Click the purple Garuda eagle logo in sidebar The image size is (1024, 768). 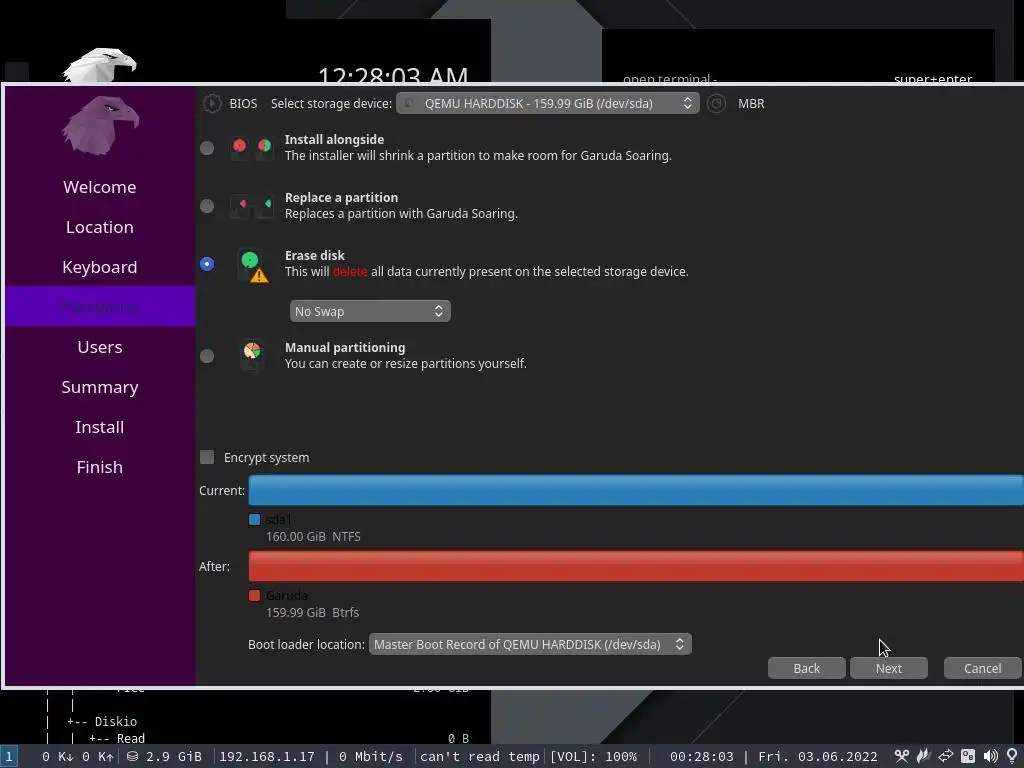pos(100,125)
